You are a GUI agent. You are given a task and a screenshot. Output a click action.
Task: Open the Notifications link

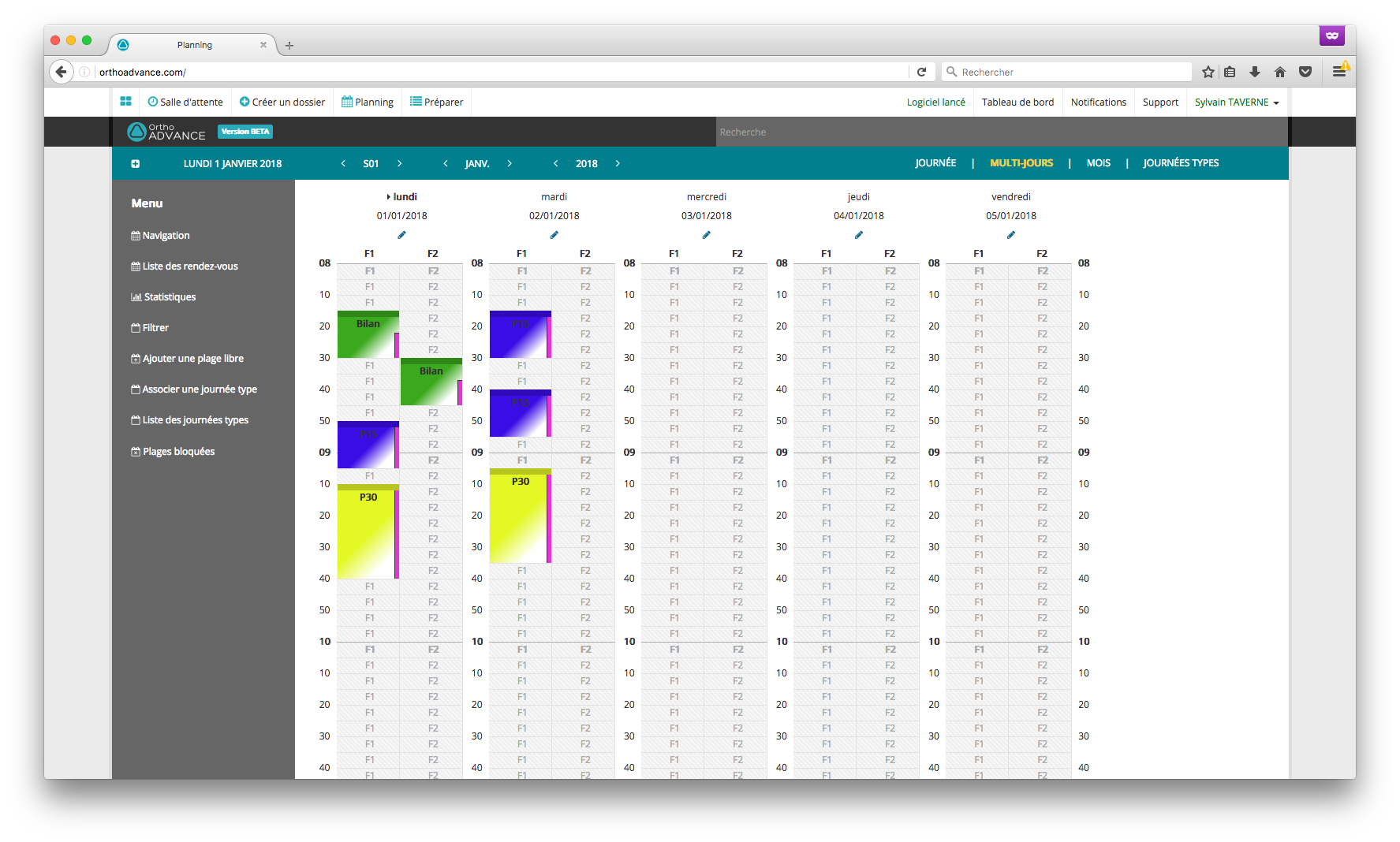point(1098,102)
